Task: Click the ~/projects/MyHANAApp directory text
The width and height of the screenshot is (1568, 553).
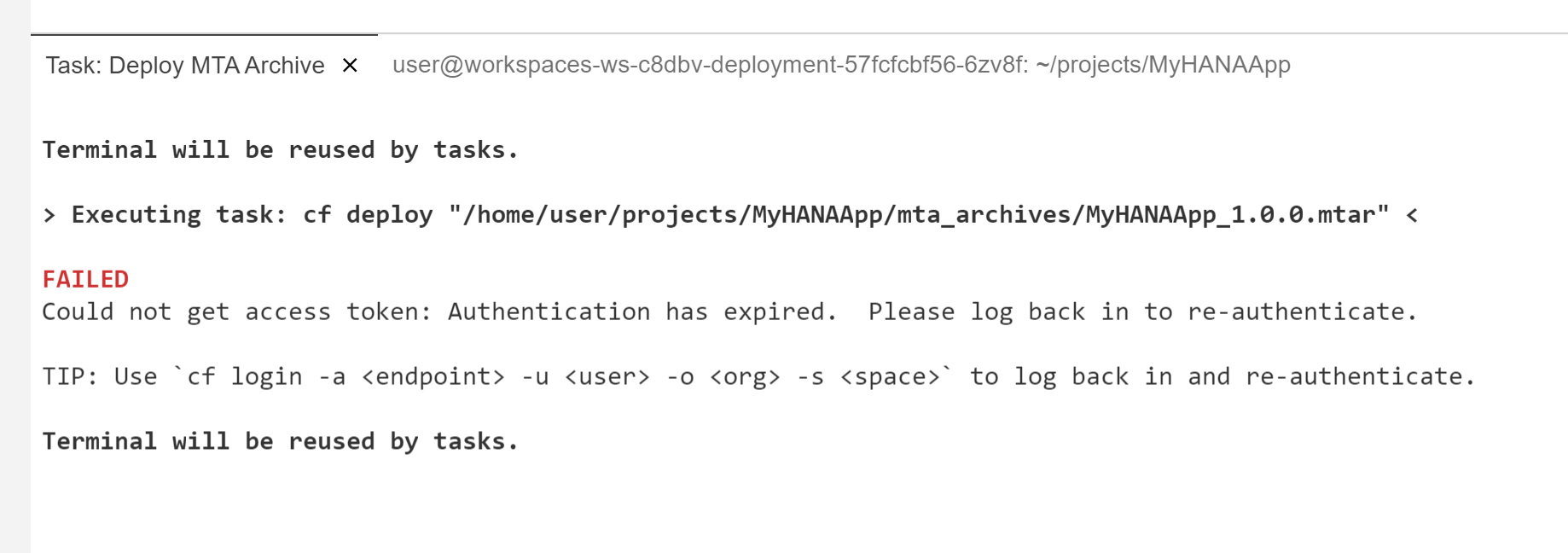Action: (x=1160, y=63)
